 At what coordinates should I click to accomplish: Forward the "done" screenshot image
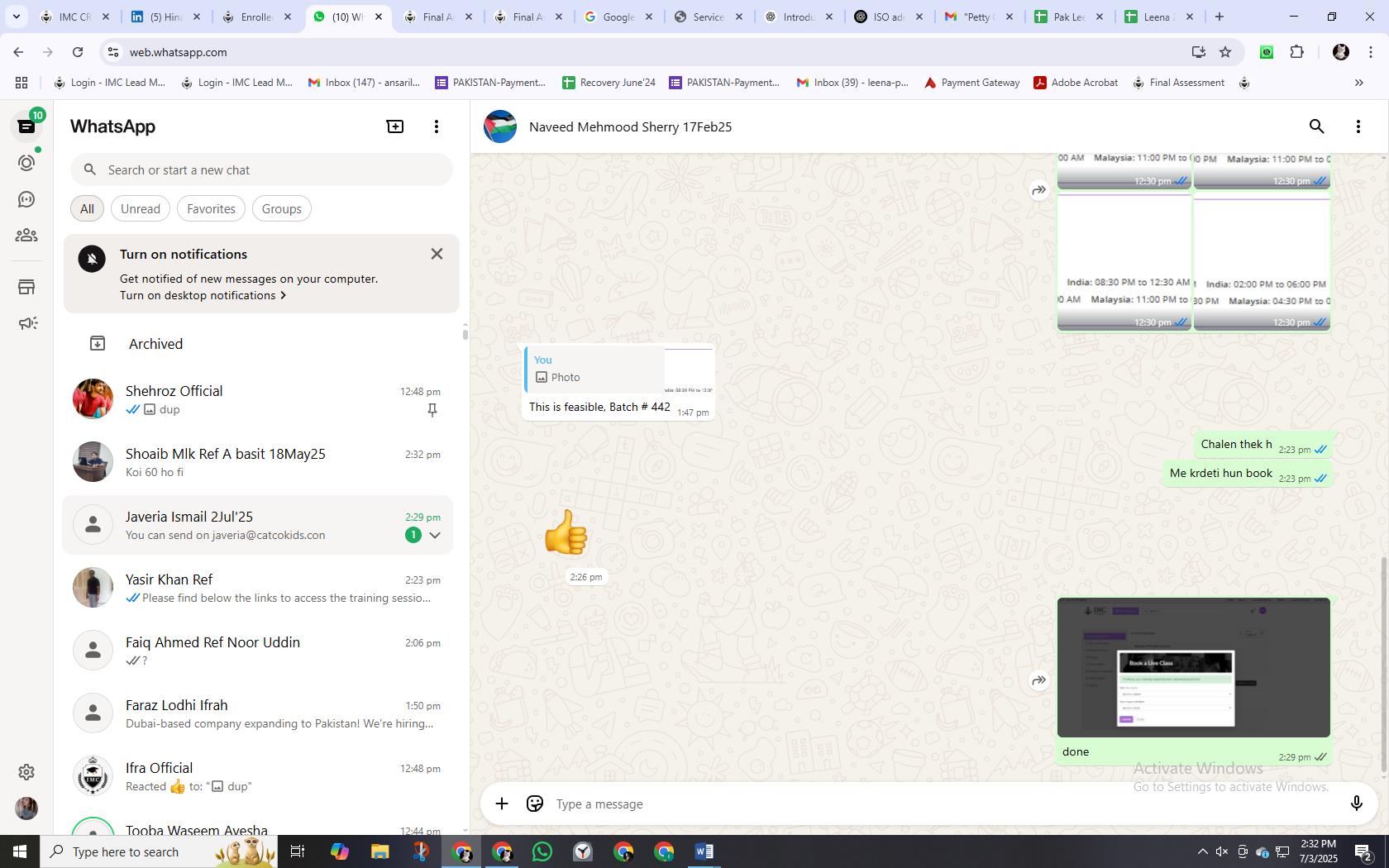[x=1039, y=680]
